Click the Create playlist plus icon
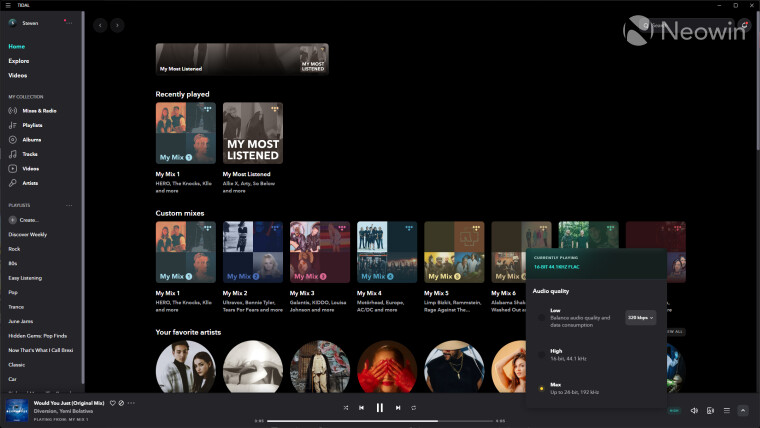This screenshot has height=428, width=760. (13, 220)
